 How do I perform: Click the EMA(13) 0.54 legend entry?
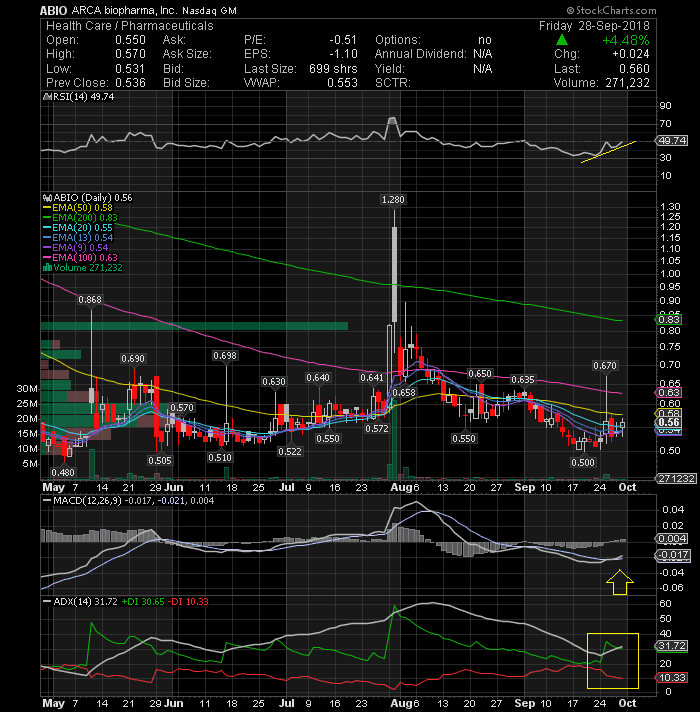coord(78,238)
